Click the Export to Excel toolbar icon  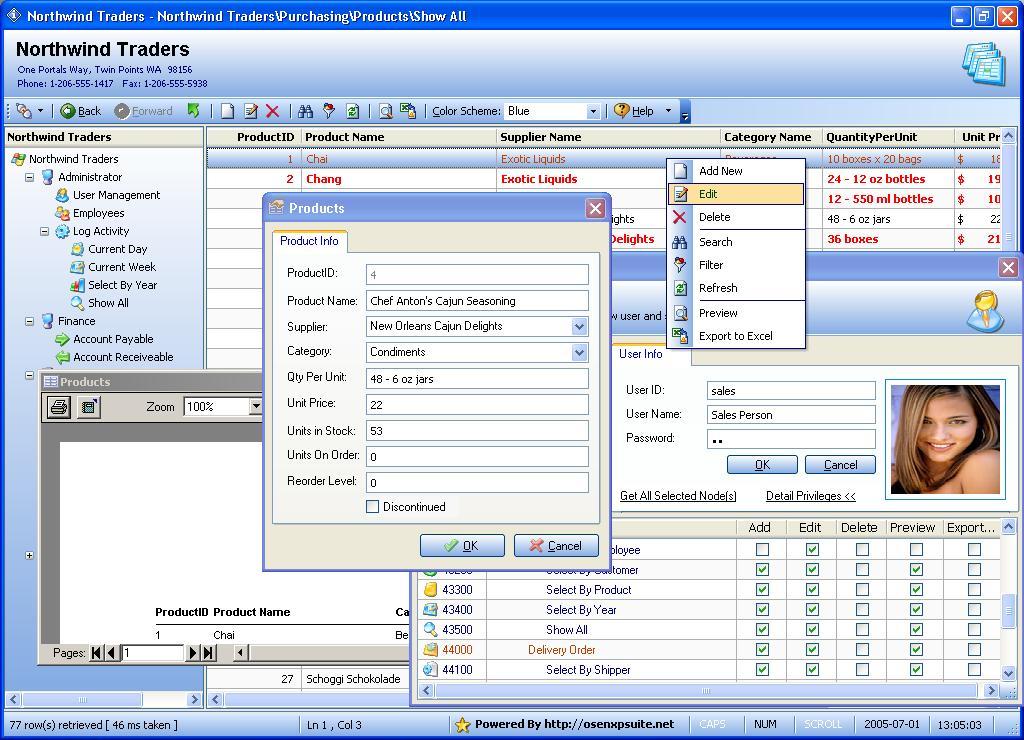[408, 111]
